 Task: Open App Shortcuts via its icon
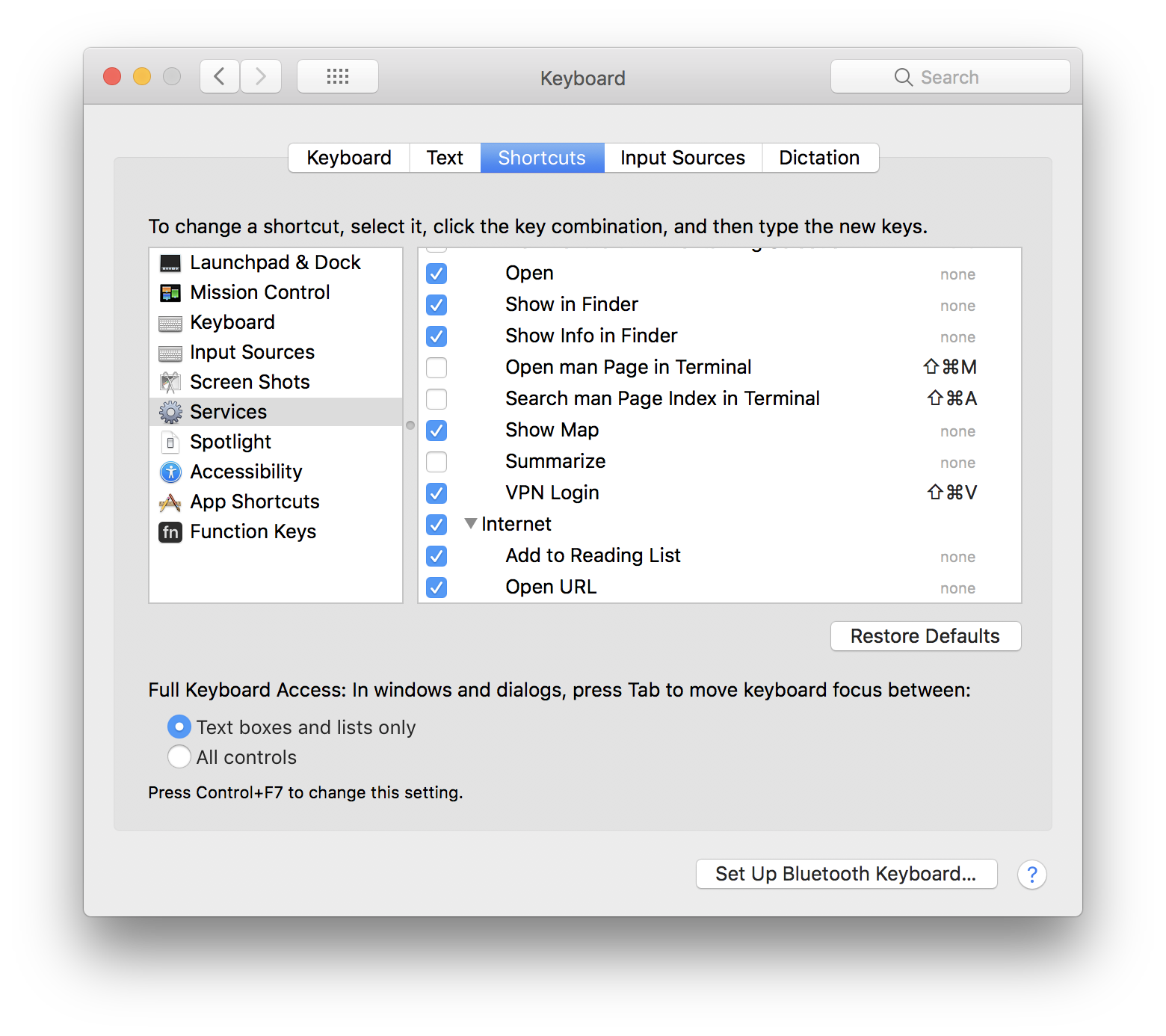tap(170, 502)
